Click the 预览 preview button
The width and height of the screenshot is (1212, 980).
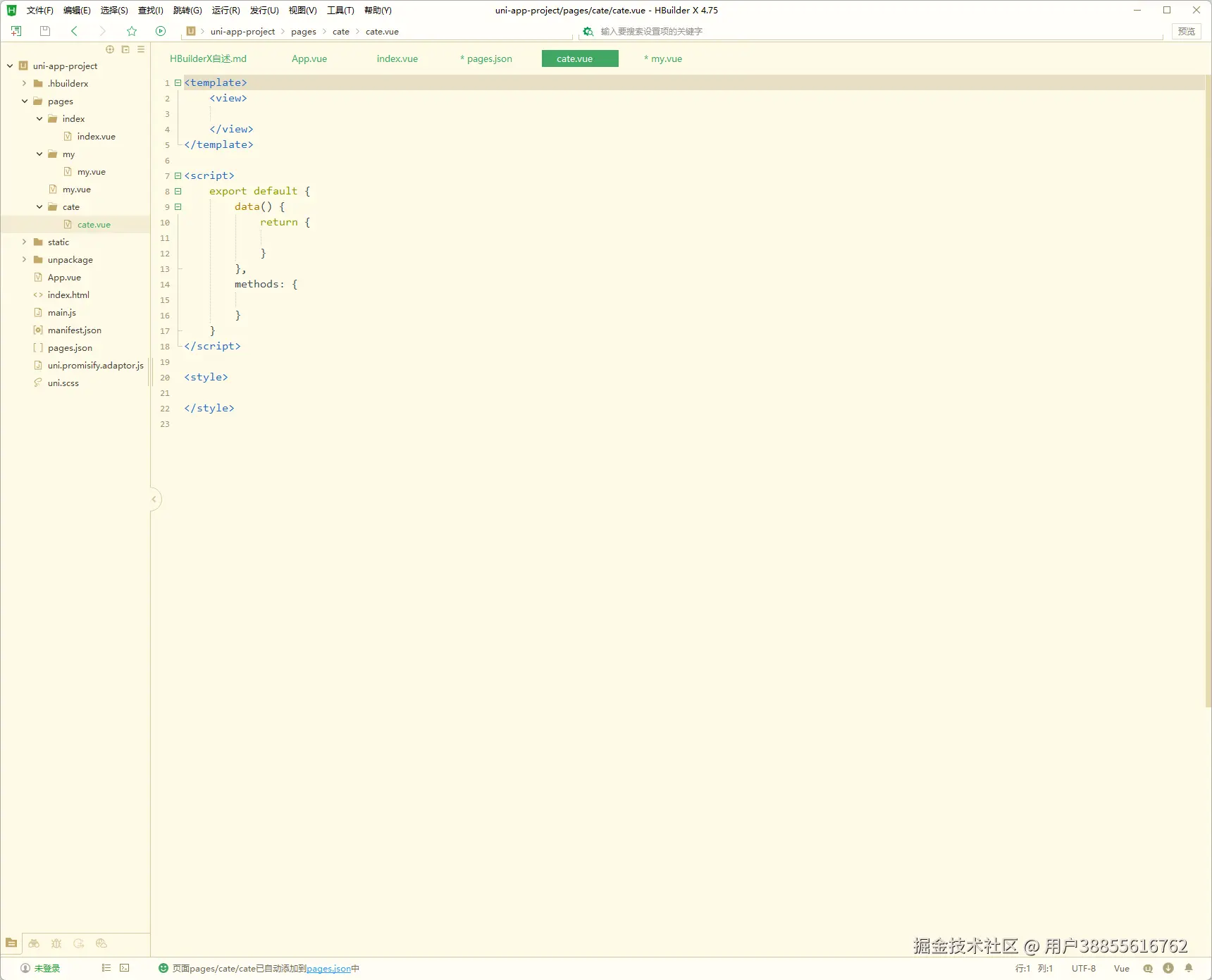coord(1186,32)
